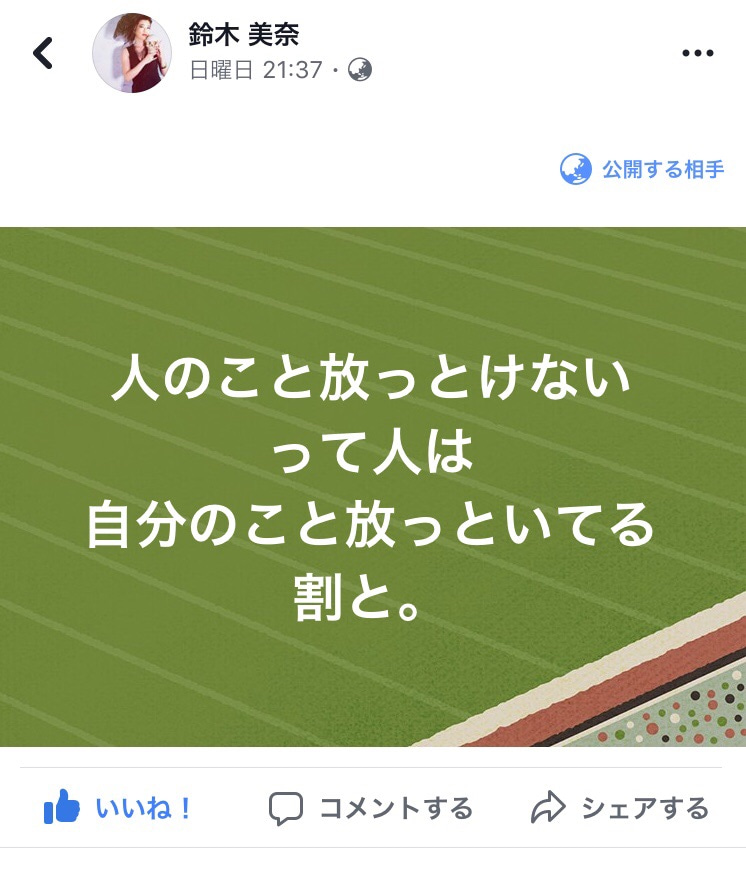Click the globe icon beside the timestamp

point(360,70)
